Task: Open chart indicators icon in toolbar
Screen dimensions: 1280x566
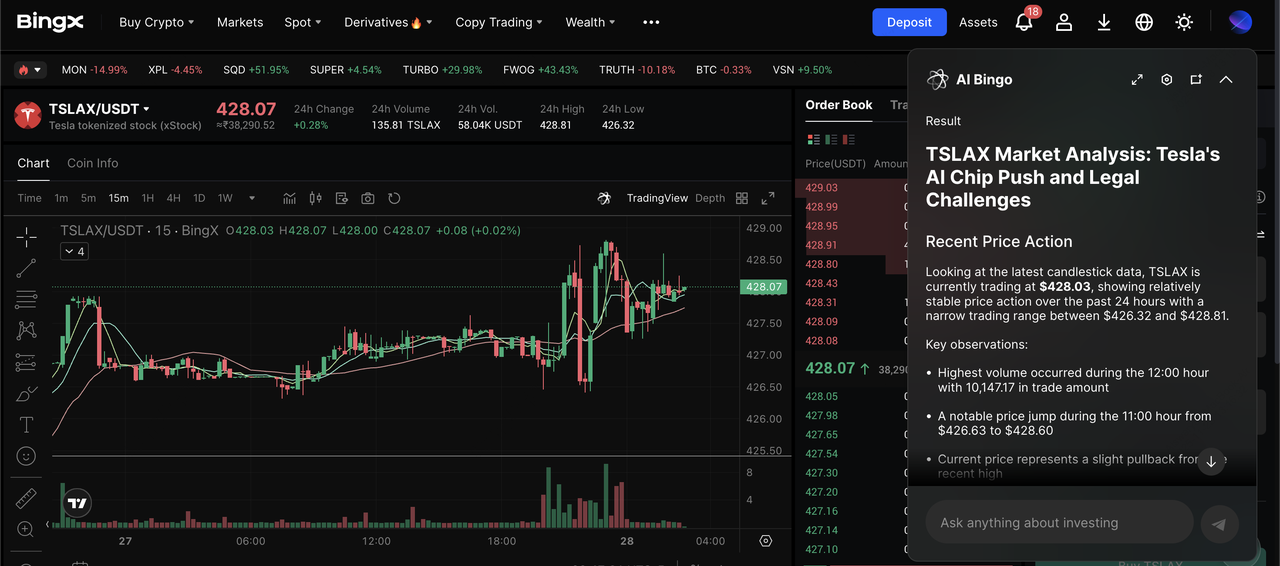Action: coord(290,198)
